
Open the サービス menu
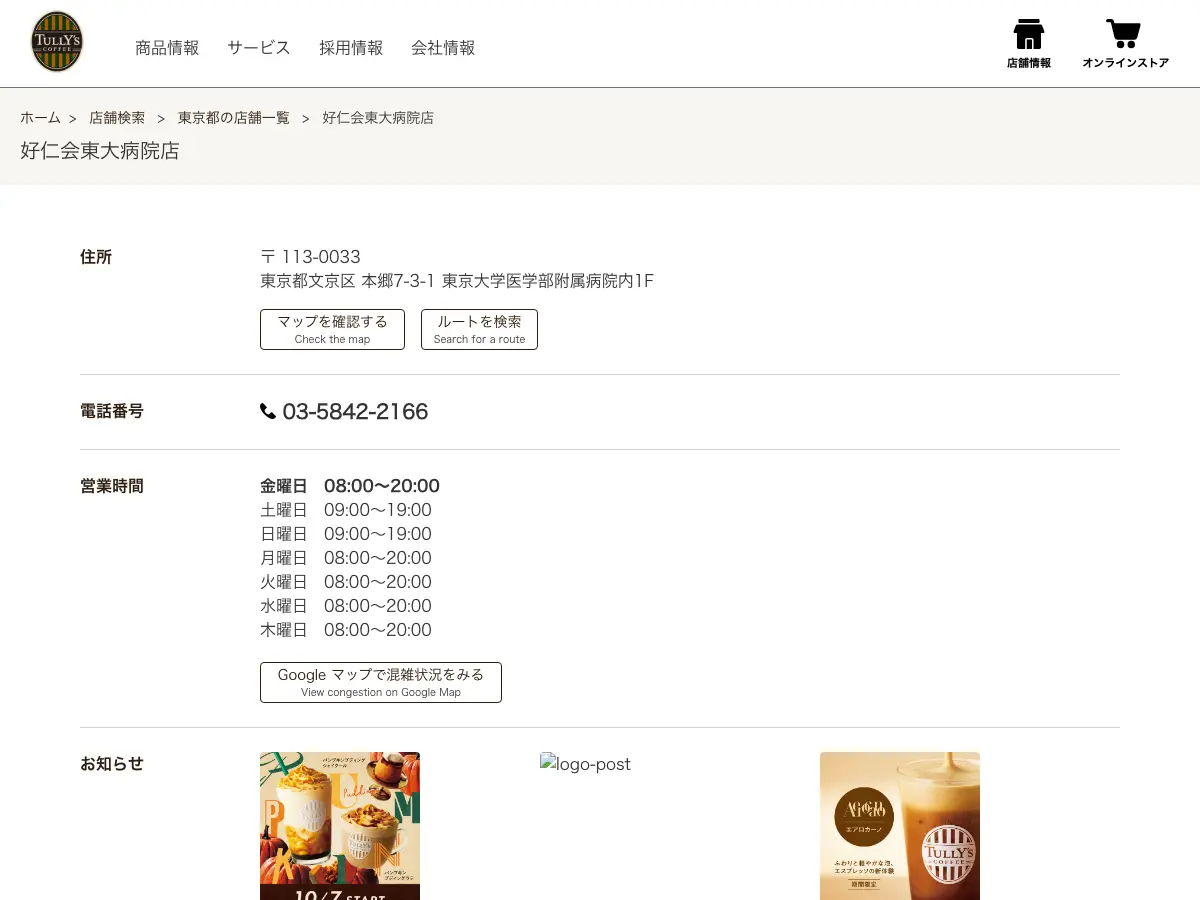pos(259,48)
